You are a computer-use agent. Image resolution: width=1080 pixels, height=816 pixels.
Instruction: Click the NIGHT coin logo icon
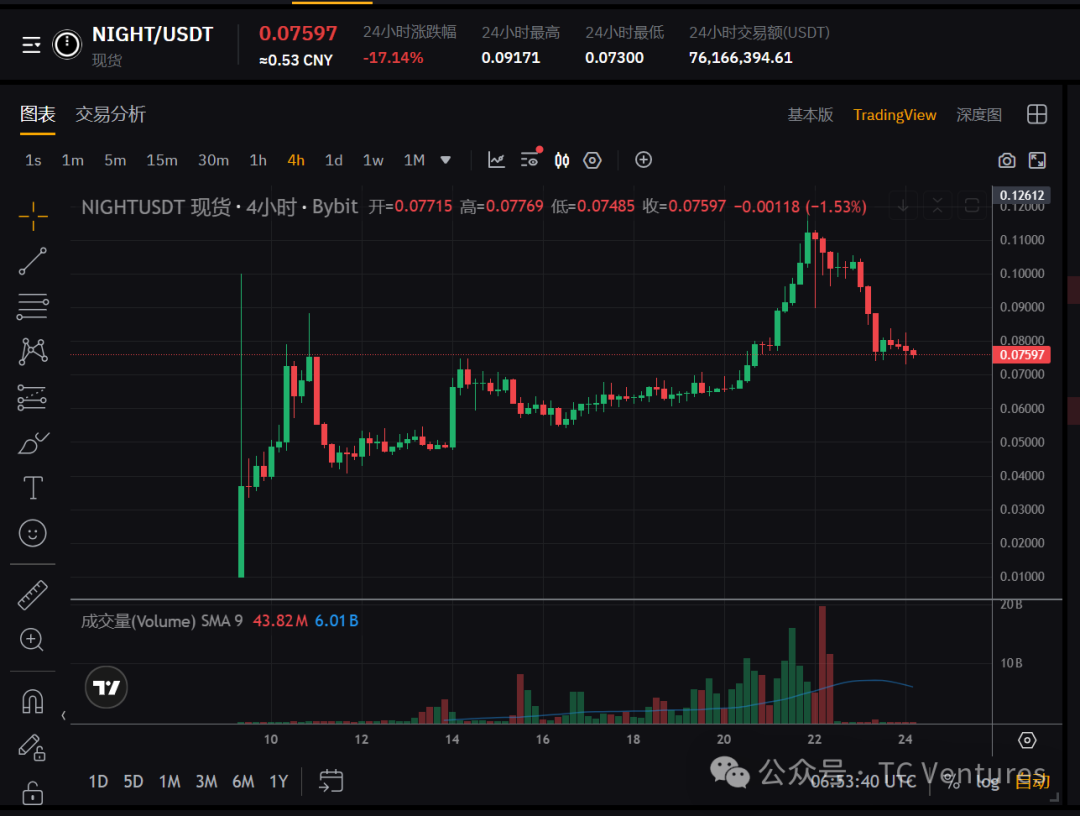[x=67, y=45]
